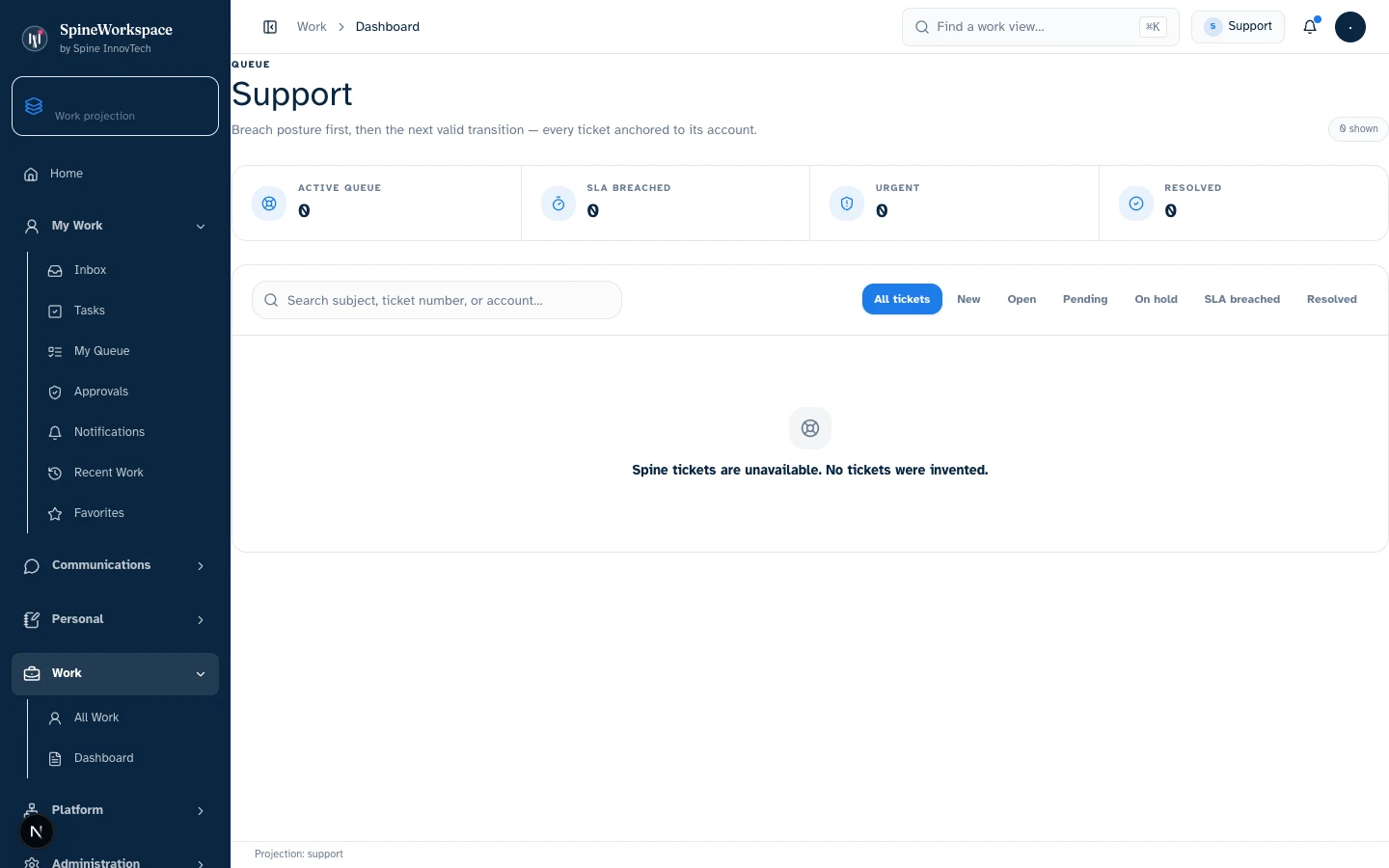This screenshot has height=868, width=1389.
Task: Collapse the Work section chevron
Action: point(201,674)
